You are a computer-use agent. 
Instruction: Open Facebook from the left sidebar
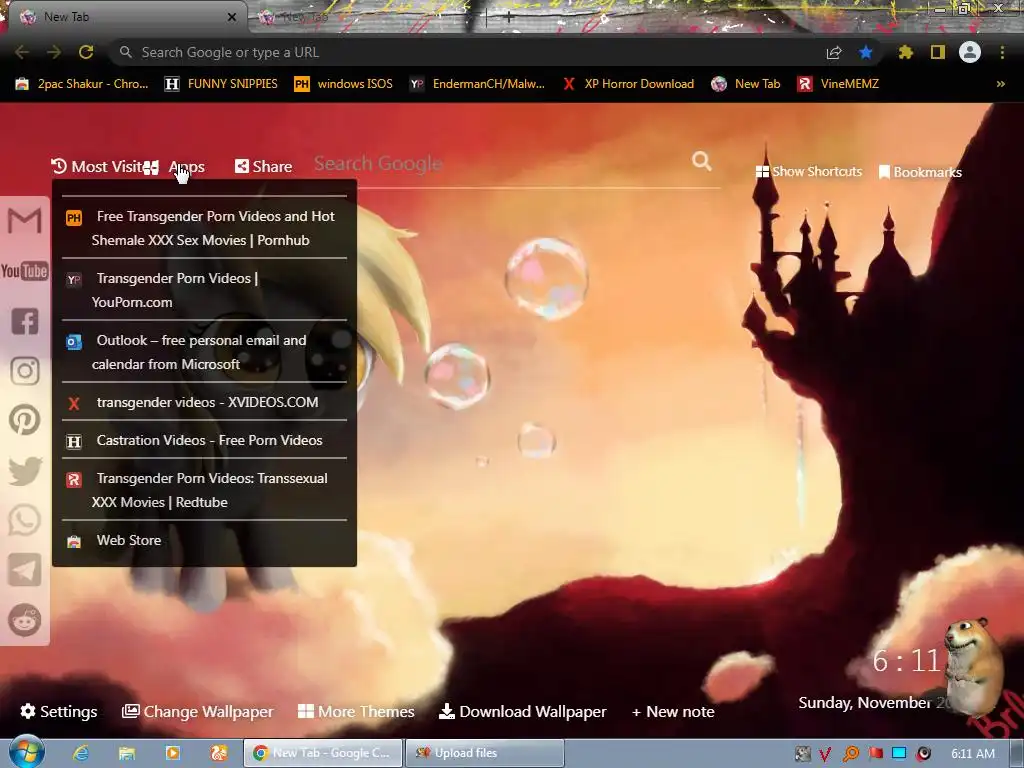(25, 321)
